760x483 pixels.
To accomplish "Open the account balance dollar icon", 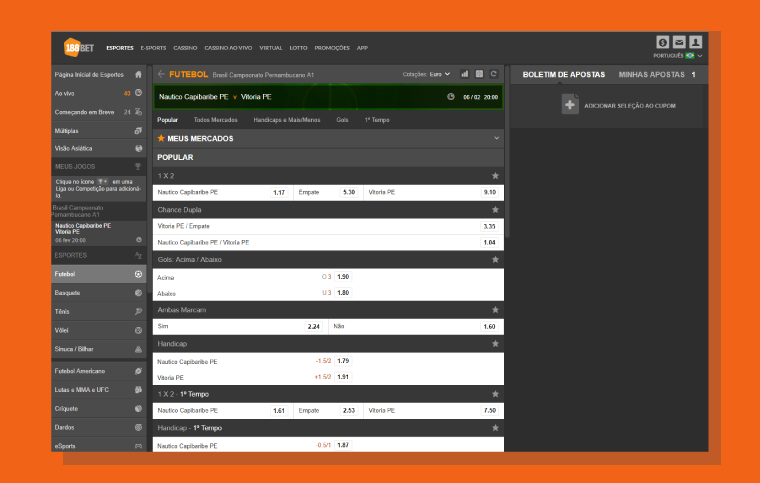I will tap(663, 42).
